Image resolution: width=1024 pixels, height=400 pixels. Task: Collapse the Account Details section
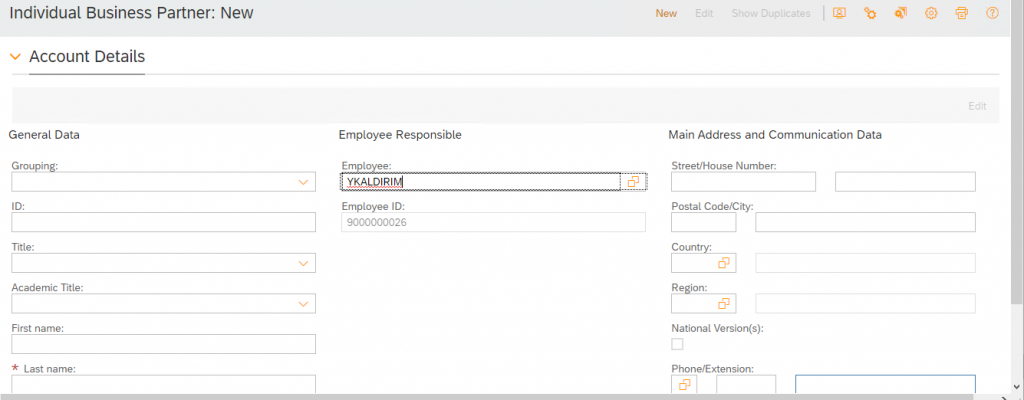coord(16,57)
